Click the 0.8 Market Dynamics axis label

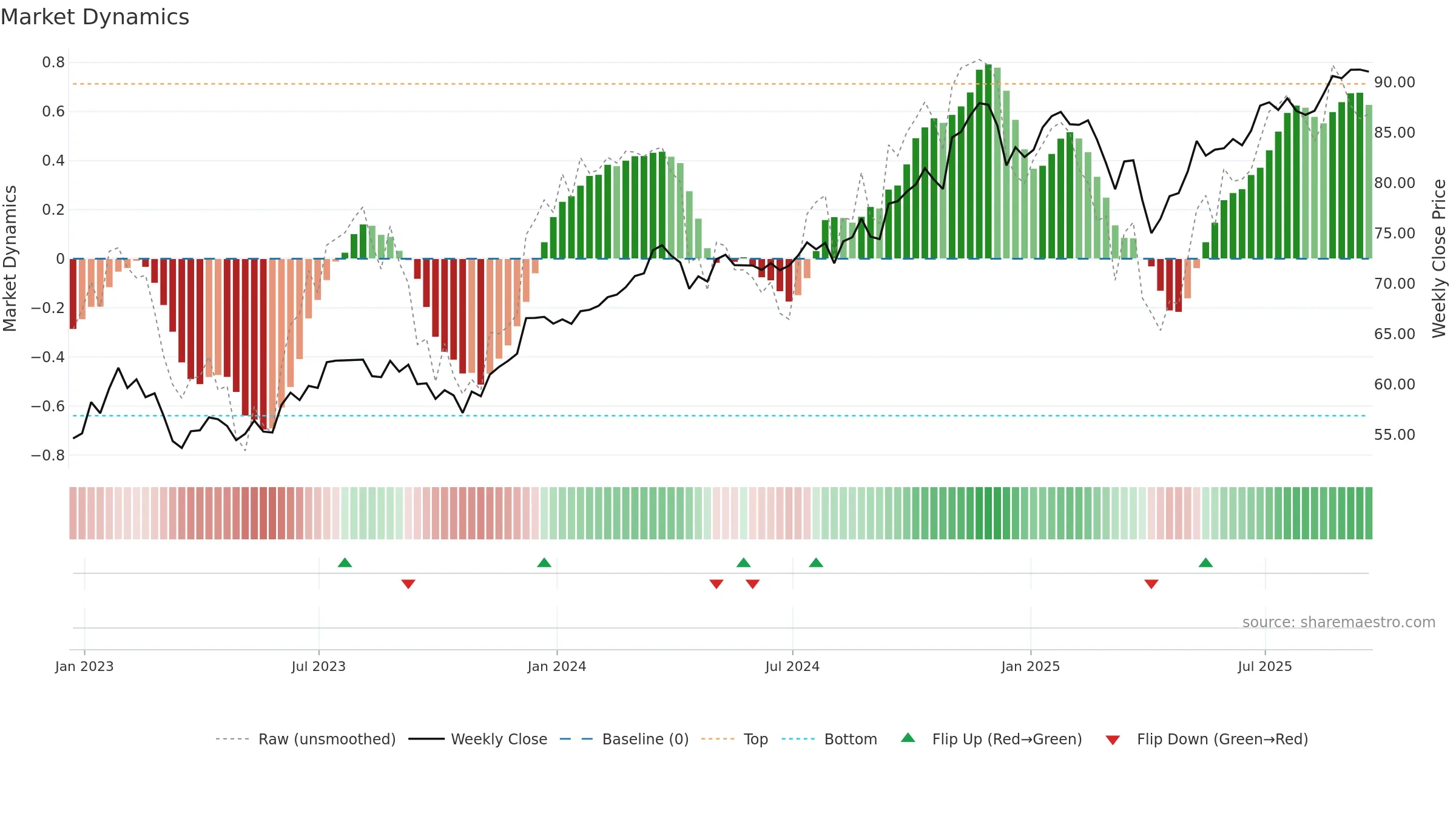pyautogui.click(x=53, y=62)
